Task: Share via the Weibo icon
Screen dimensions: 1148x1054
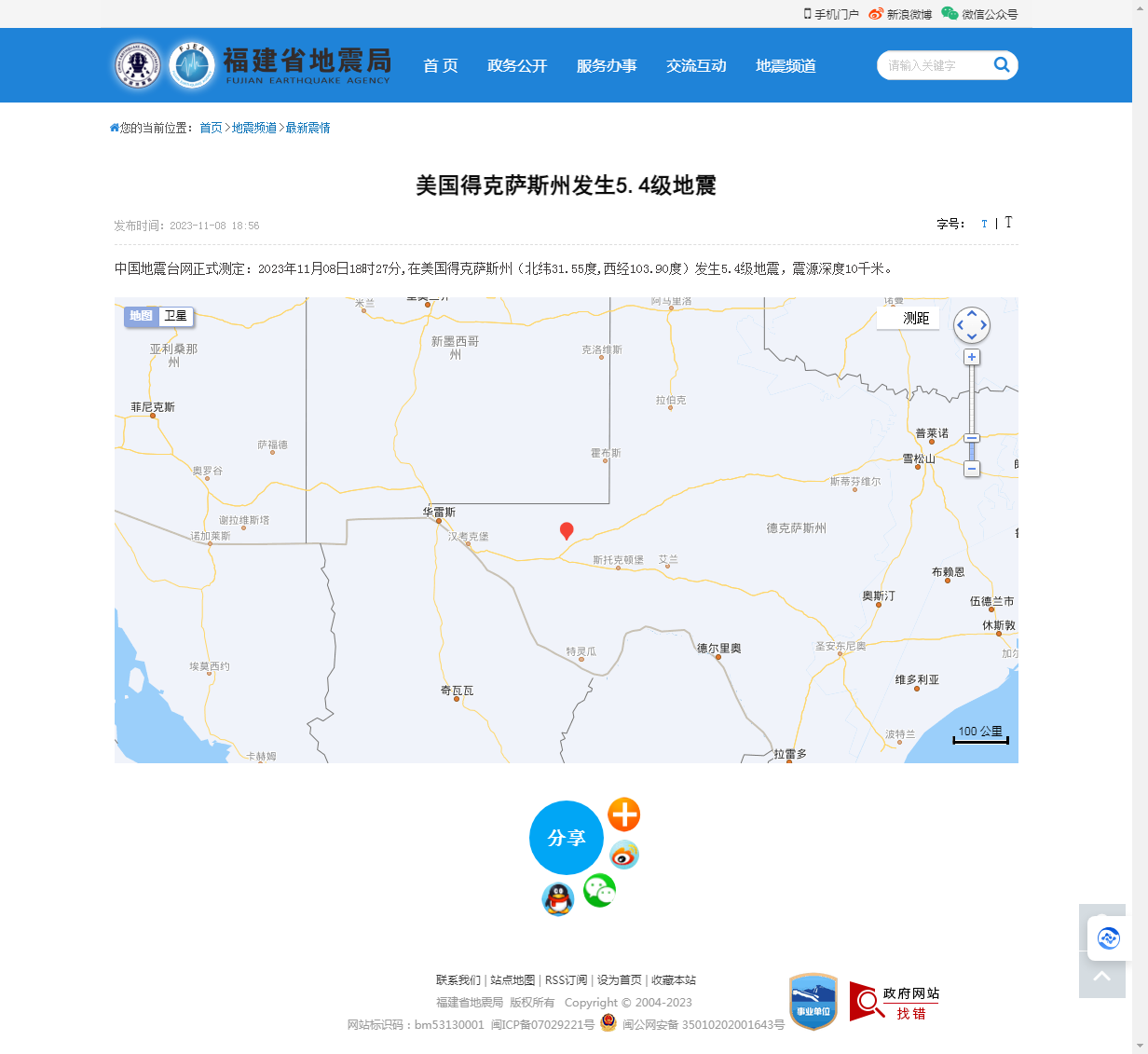Action: click(x=623, y=855)
